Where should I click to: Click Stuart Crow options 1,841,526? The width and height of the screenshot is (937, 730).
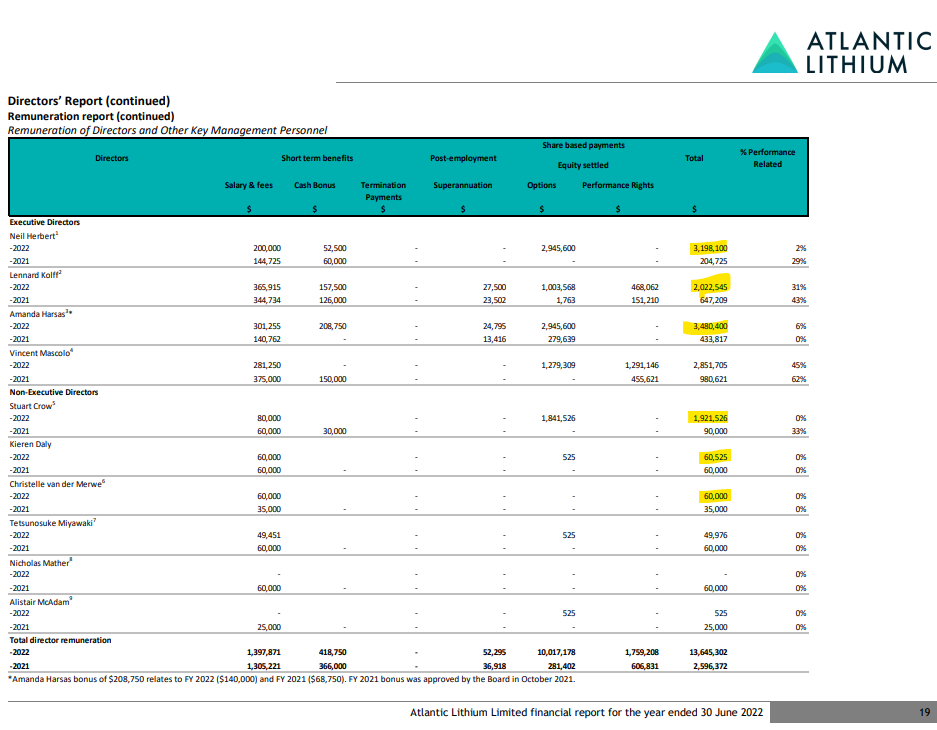558,418
